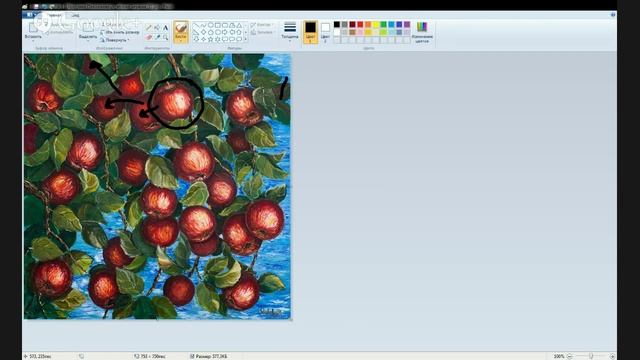Choose the right triangle shape
Screen dimensions: 640x360
point(196,32)
